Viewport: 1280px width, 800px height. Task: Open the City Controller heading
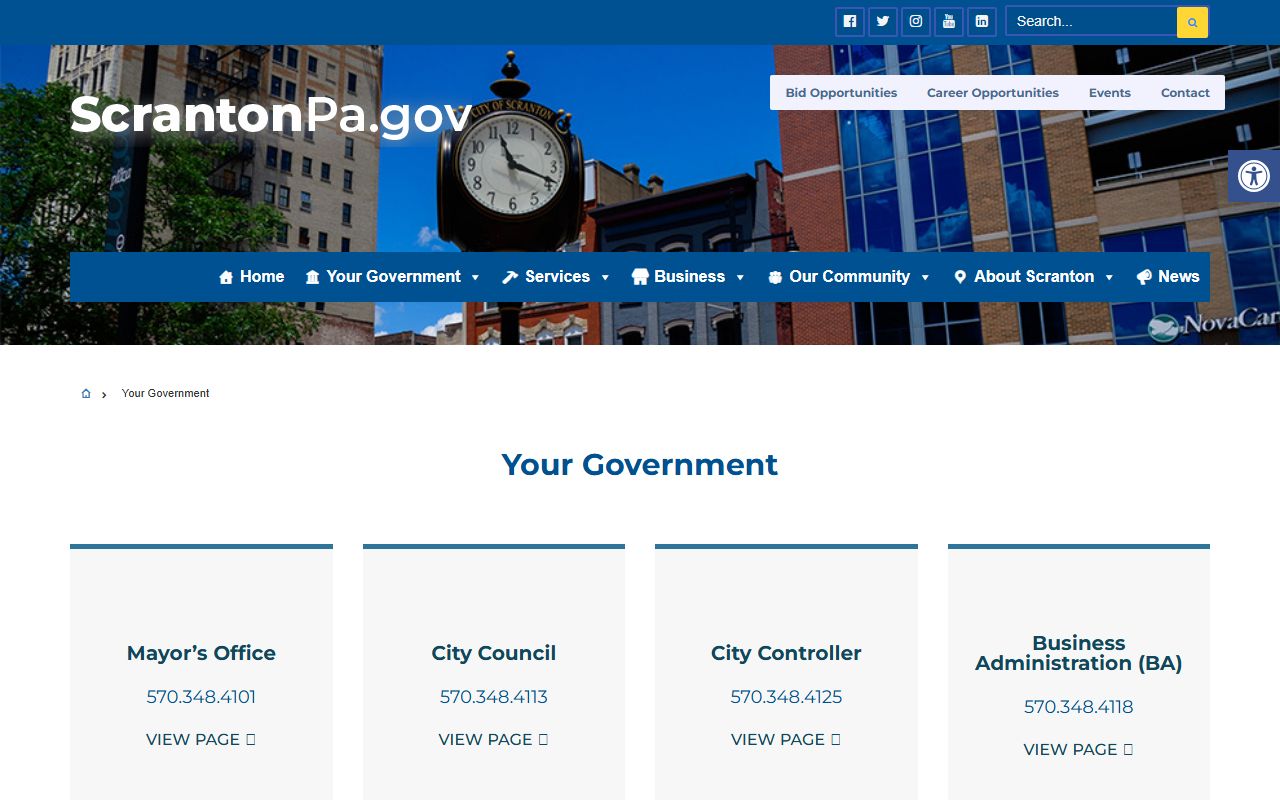pyautogui.click(x=786, y=653)
